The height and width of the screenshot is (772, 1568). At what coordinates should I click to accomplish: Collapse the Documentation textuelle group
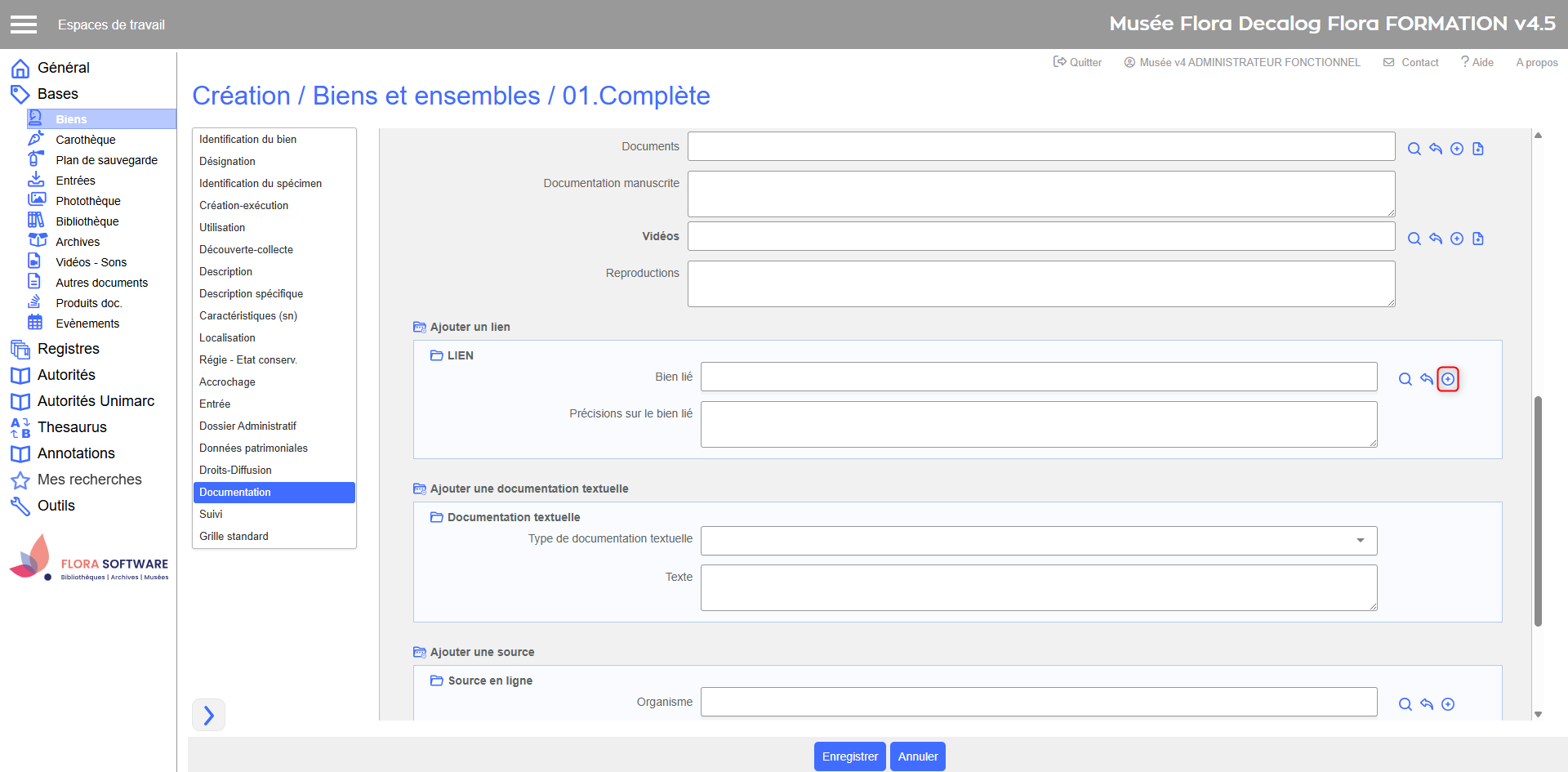[x=437, y=517]
